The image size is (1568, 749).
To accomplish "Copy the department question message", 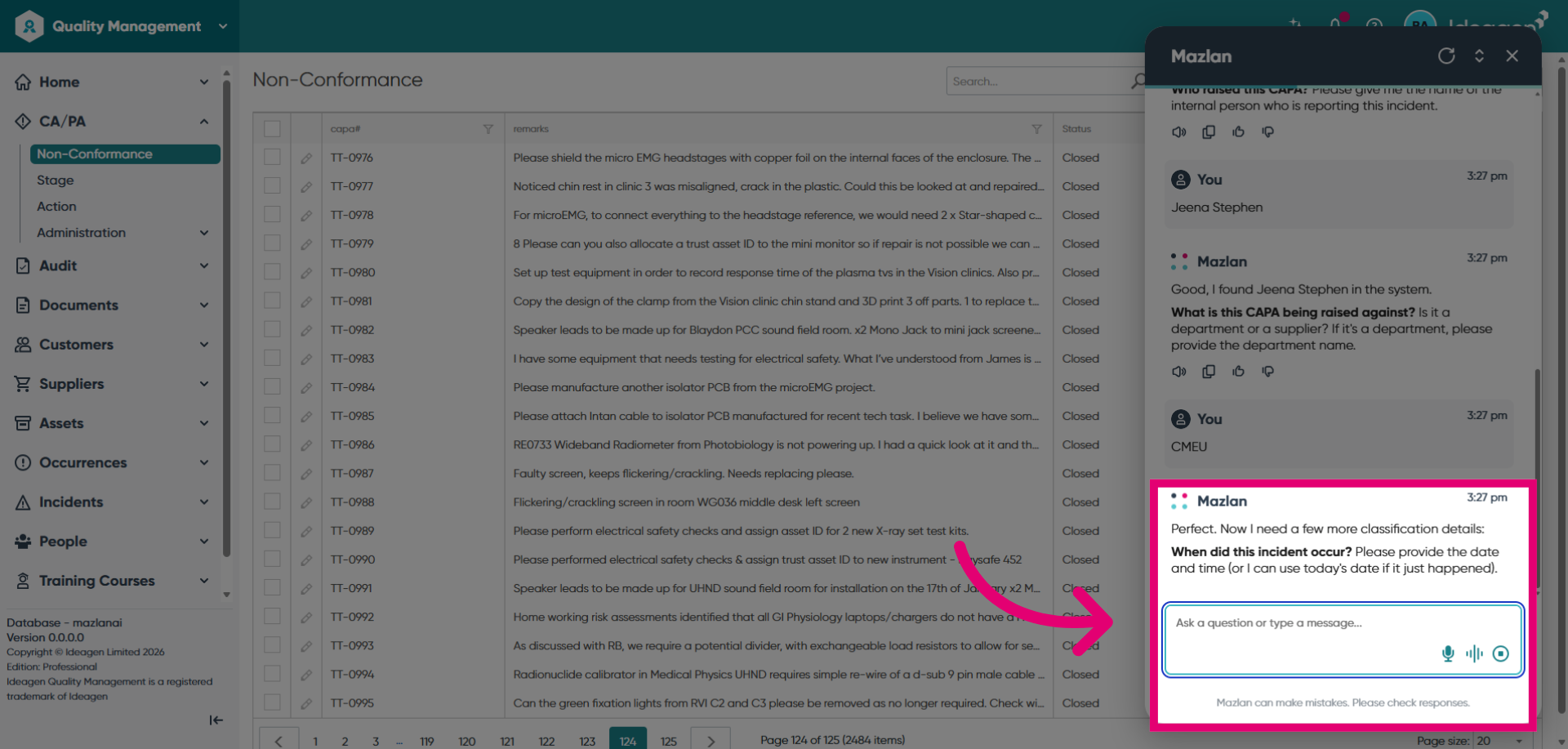I will click(x=1209, y=372).
